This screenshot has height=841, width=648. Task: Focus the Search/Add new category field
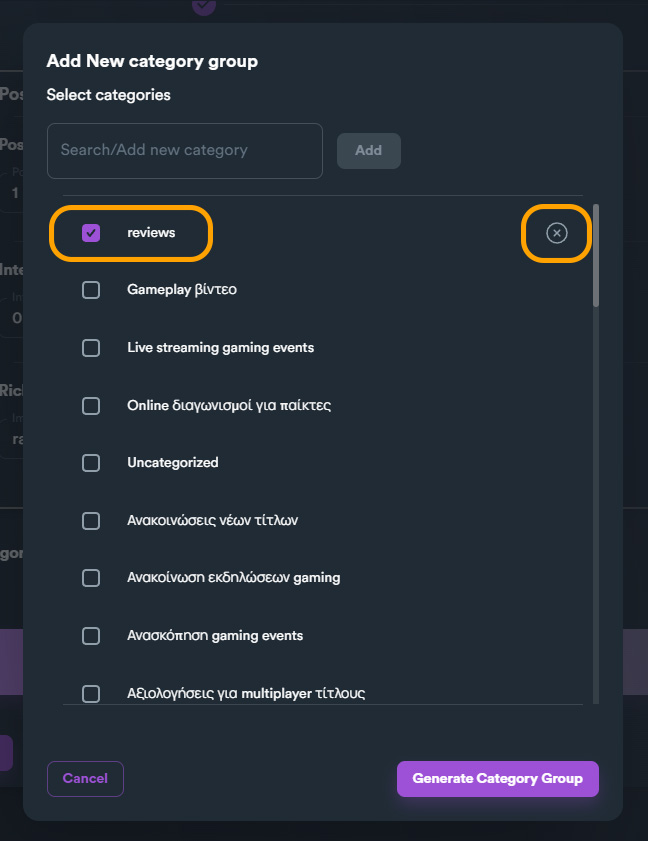tap(185, 151)
